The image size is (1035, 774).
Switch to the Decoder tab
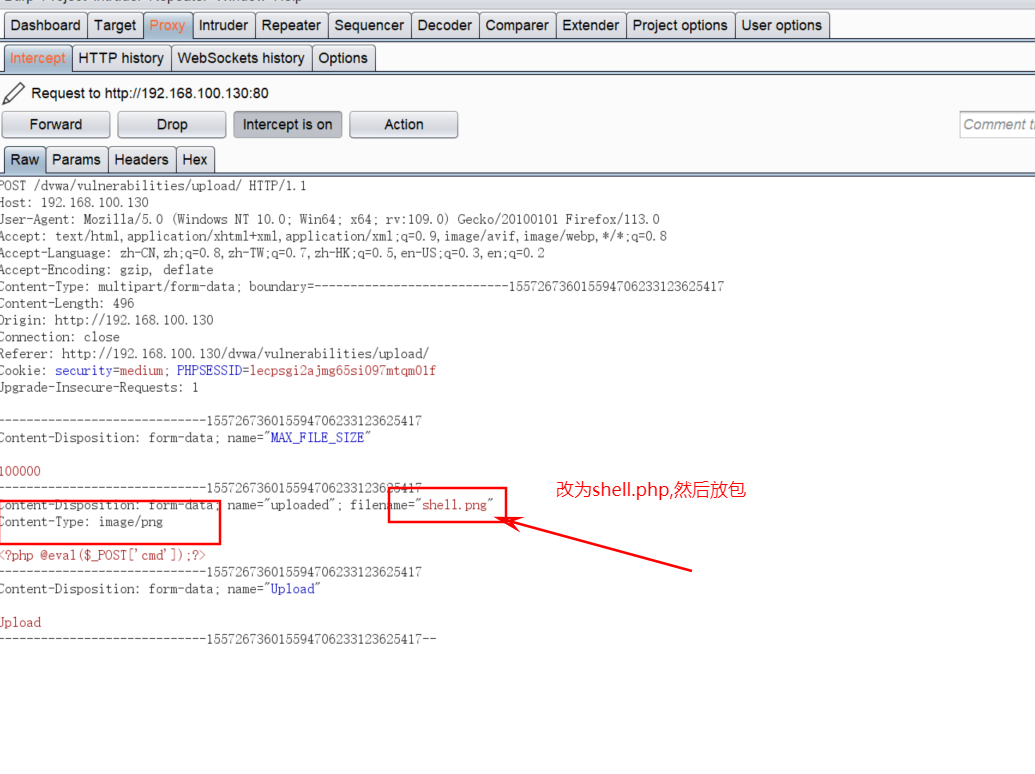click(x=445, y=26)
